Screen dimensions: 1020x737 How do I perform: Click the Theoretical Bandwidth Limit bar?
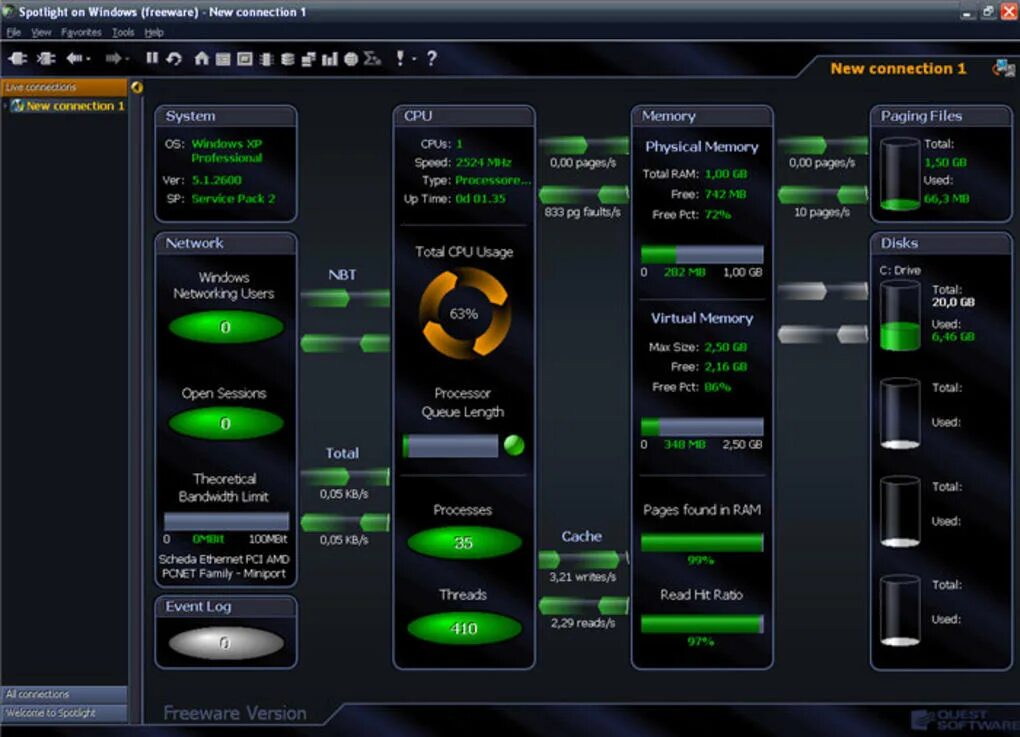[x=226, y=521]
